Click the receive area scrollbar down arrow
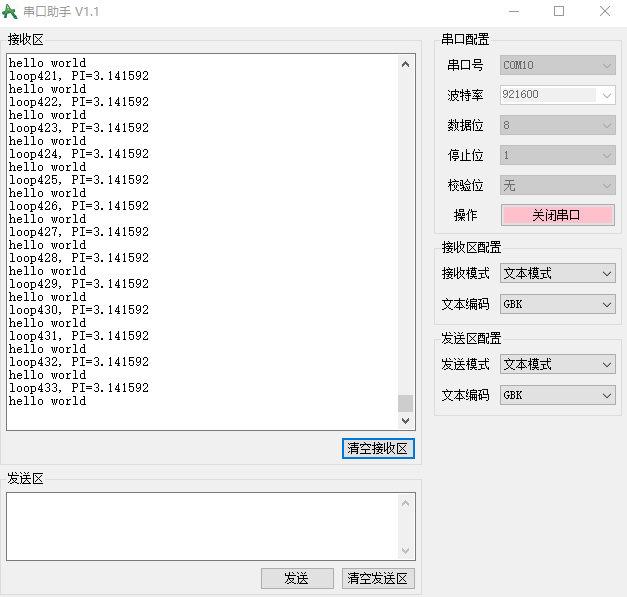627x597 pixels. [405, 421]
